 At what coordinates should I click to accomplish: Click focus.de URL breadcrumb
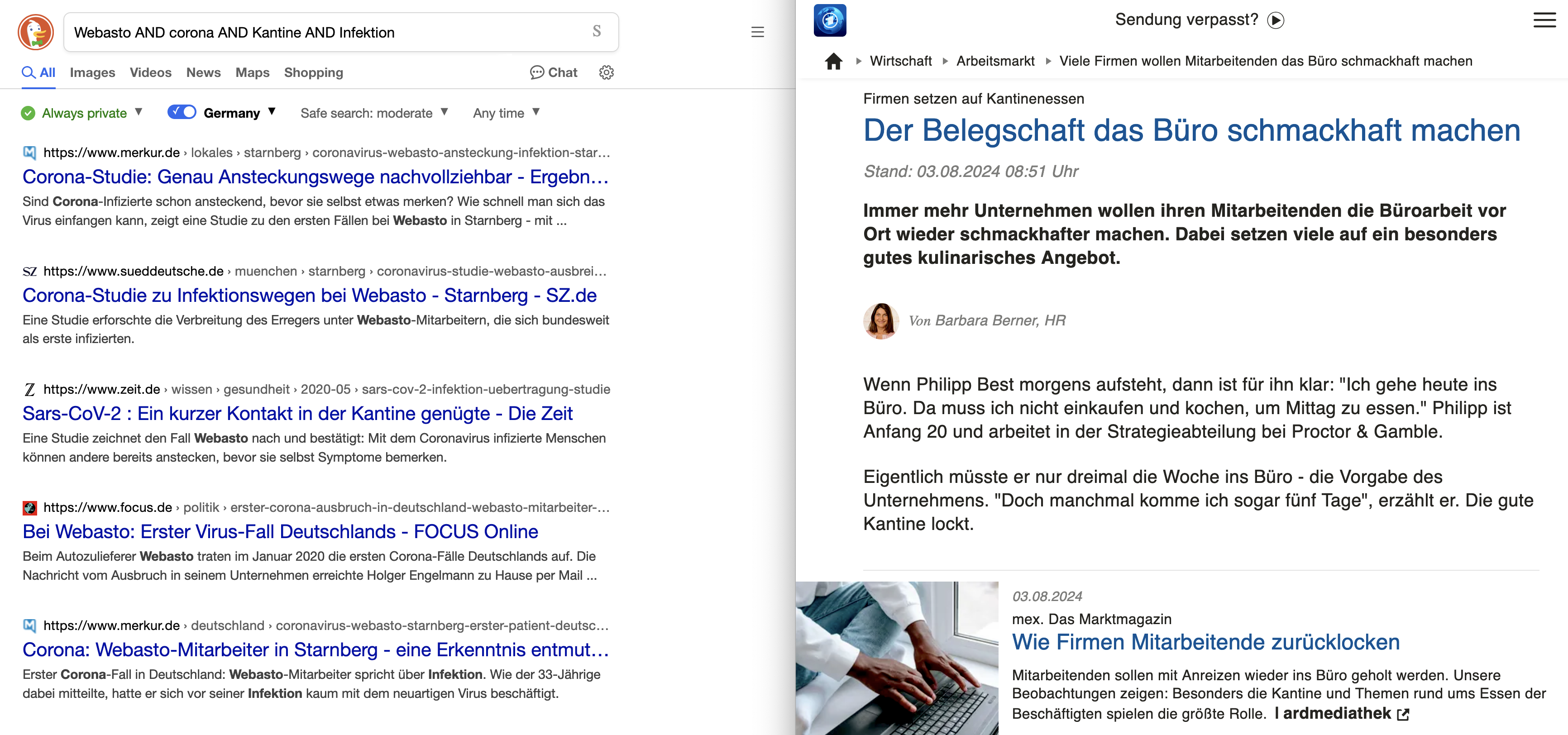(326, 507)
